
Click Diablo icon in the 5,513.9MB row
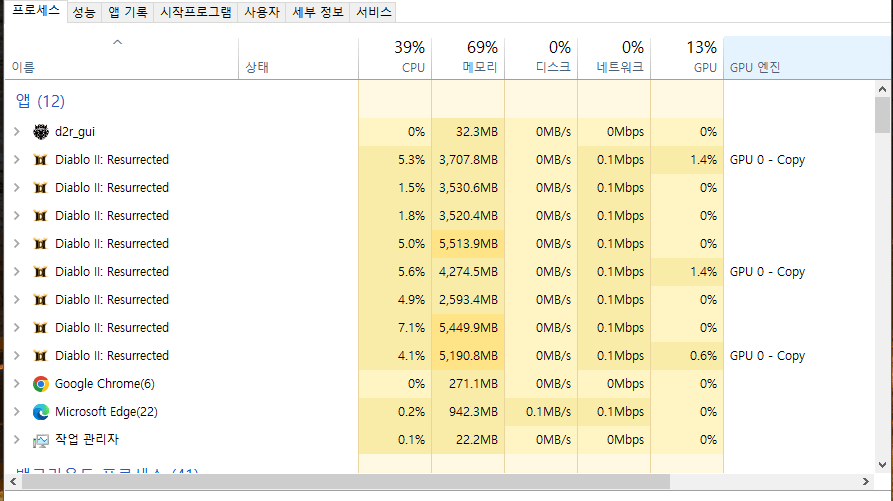tap(40, 244)
